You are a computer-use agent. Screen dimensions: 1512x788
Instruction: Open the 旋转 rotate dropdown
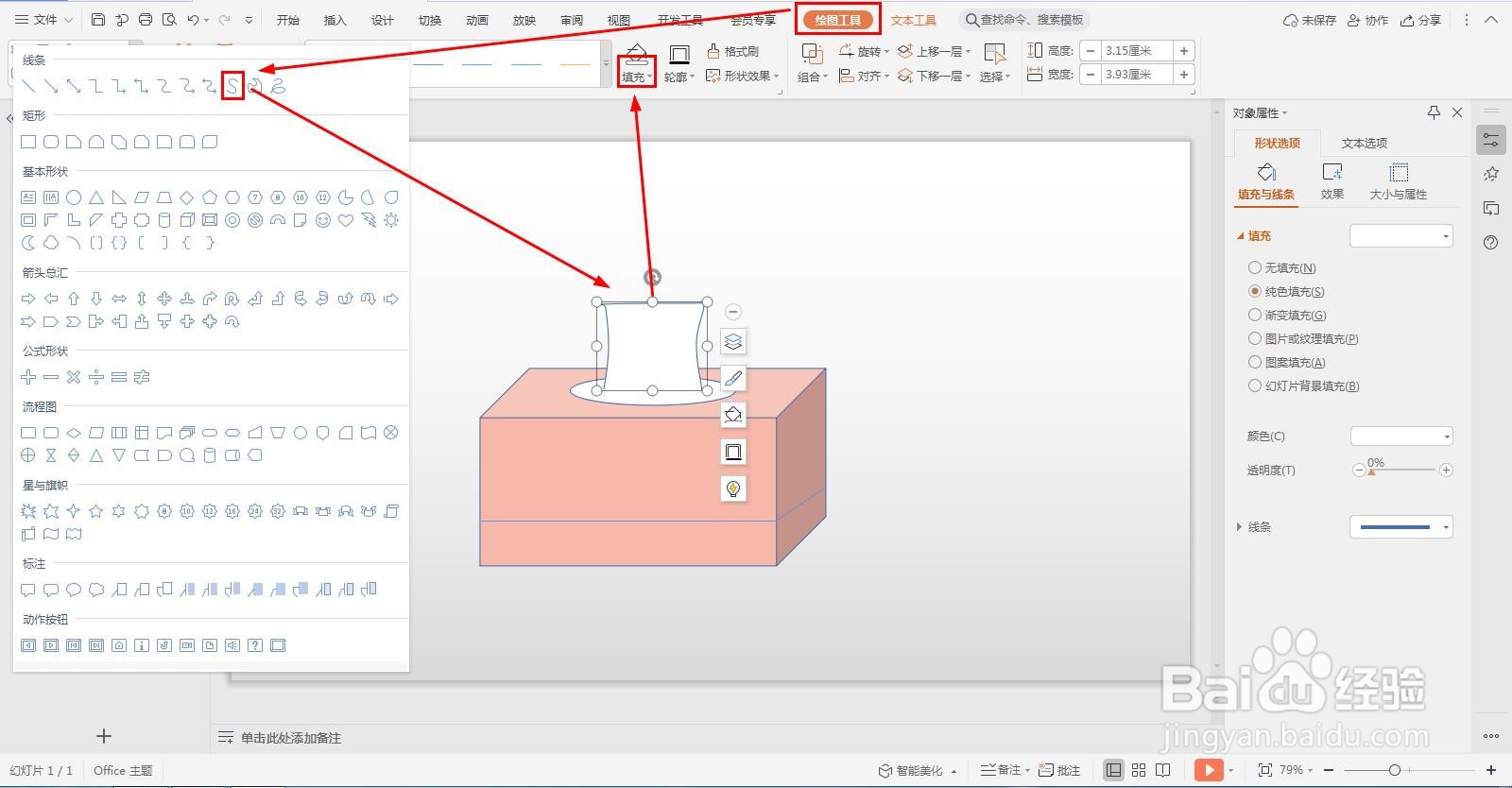point(864,51)
